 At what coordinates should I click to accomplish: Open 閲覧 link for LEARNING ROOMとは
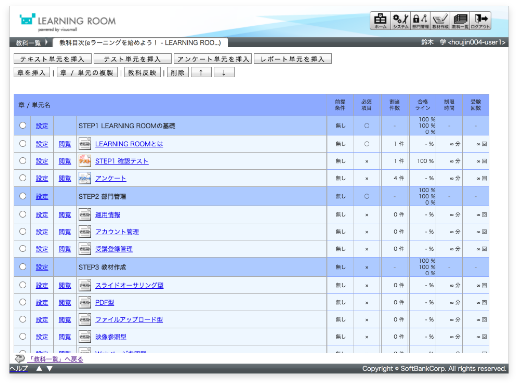pos(65,144)
